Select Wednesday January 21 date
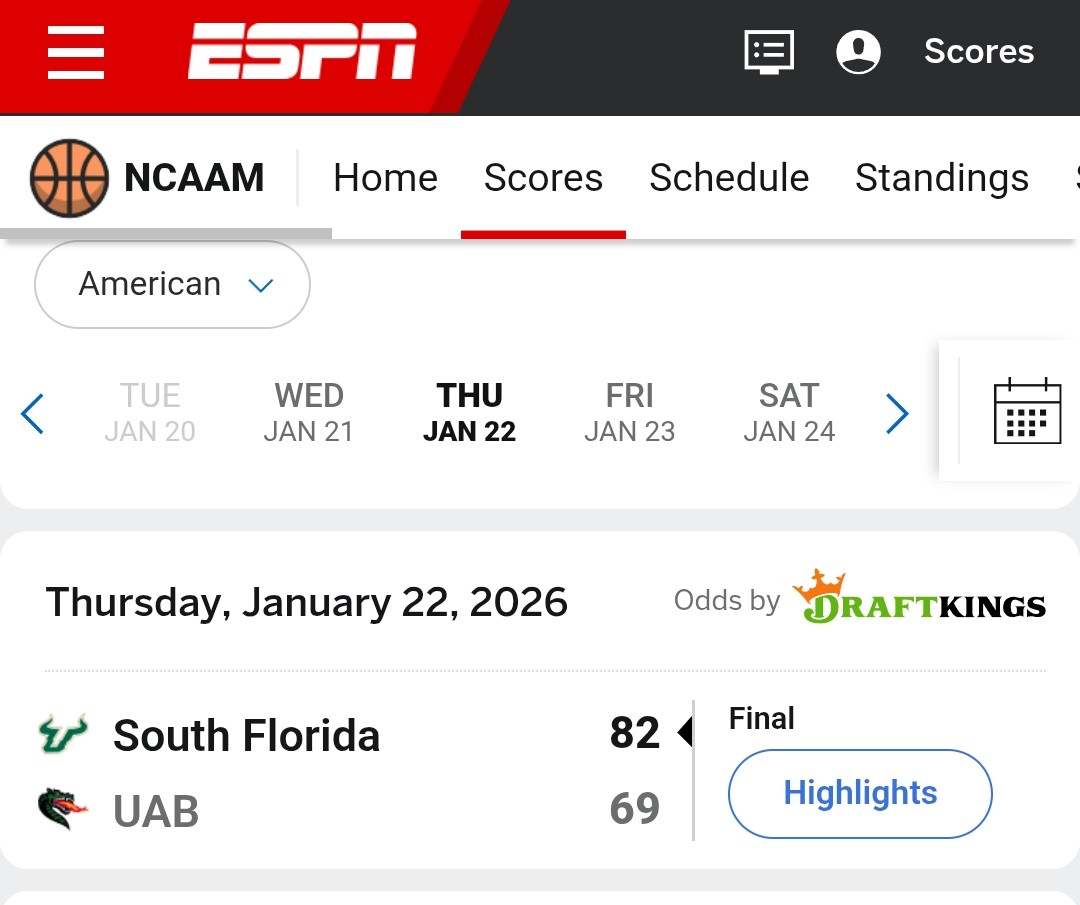This screenshot has height=905, width=1080. click(x=309, y=412)
